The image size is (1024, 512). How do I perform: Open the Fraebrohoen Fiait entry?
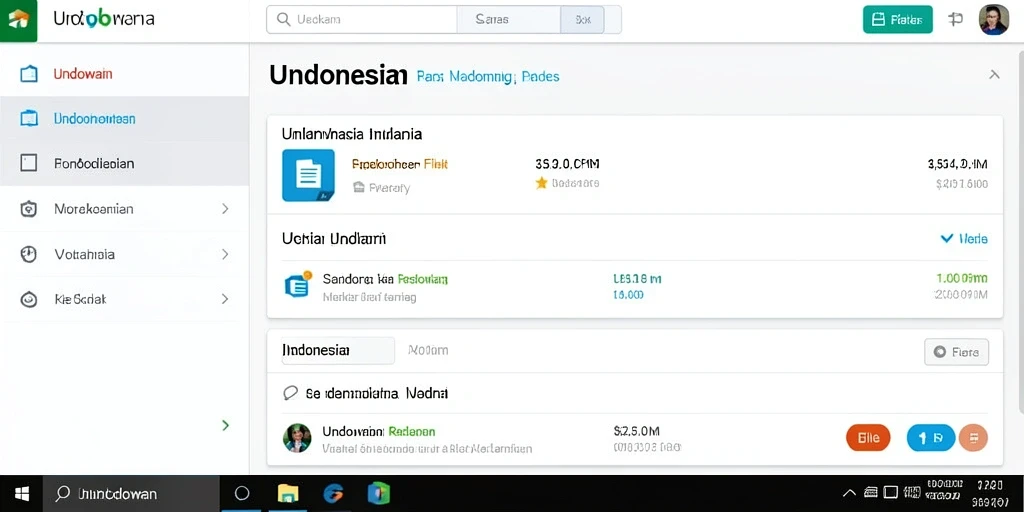pos(400,164)
